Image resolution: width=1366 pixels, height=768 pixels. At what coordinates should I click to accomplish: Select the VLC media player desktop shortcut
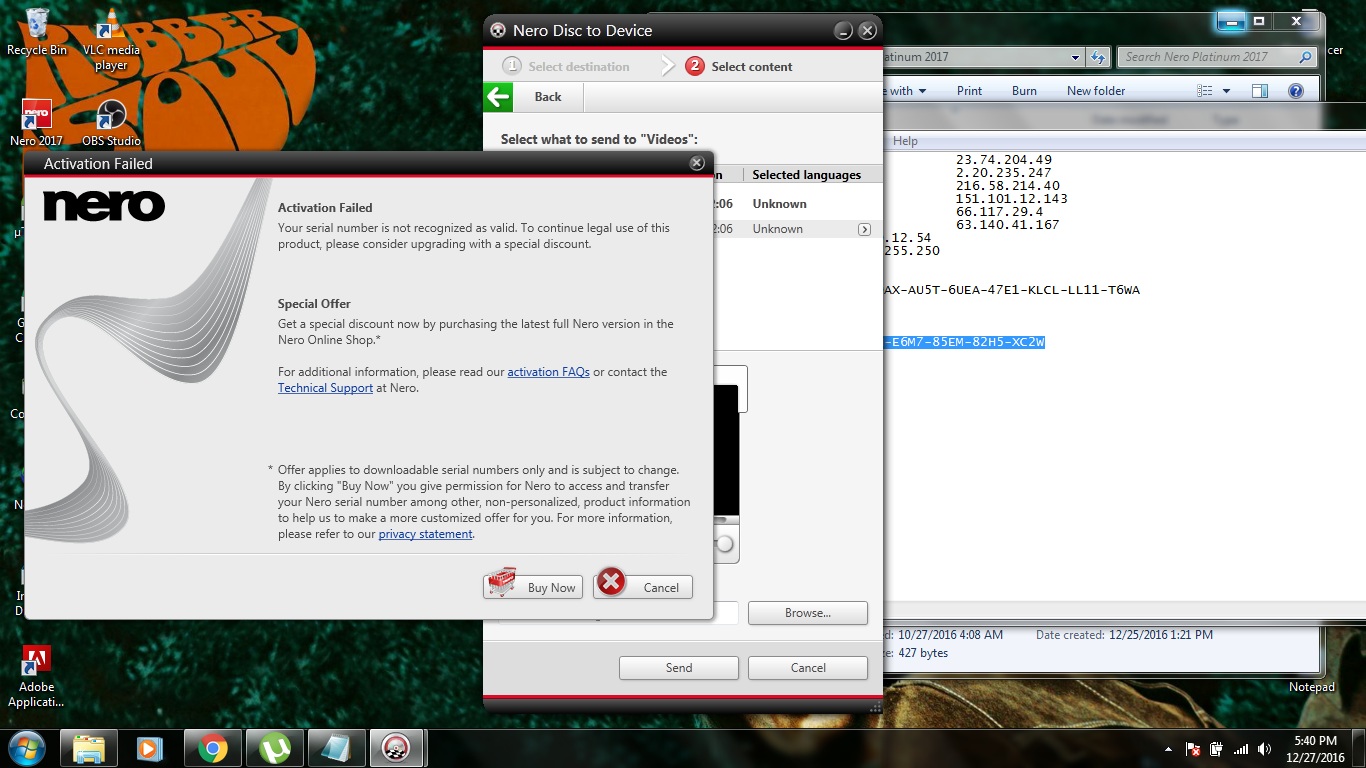[x=111, y=40]
